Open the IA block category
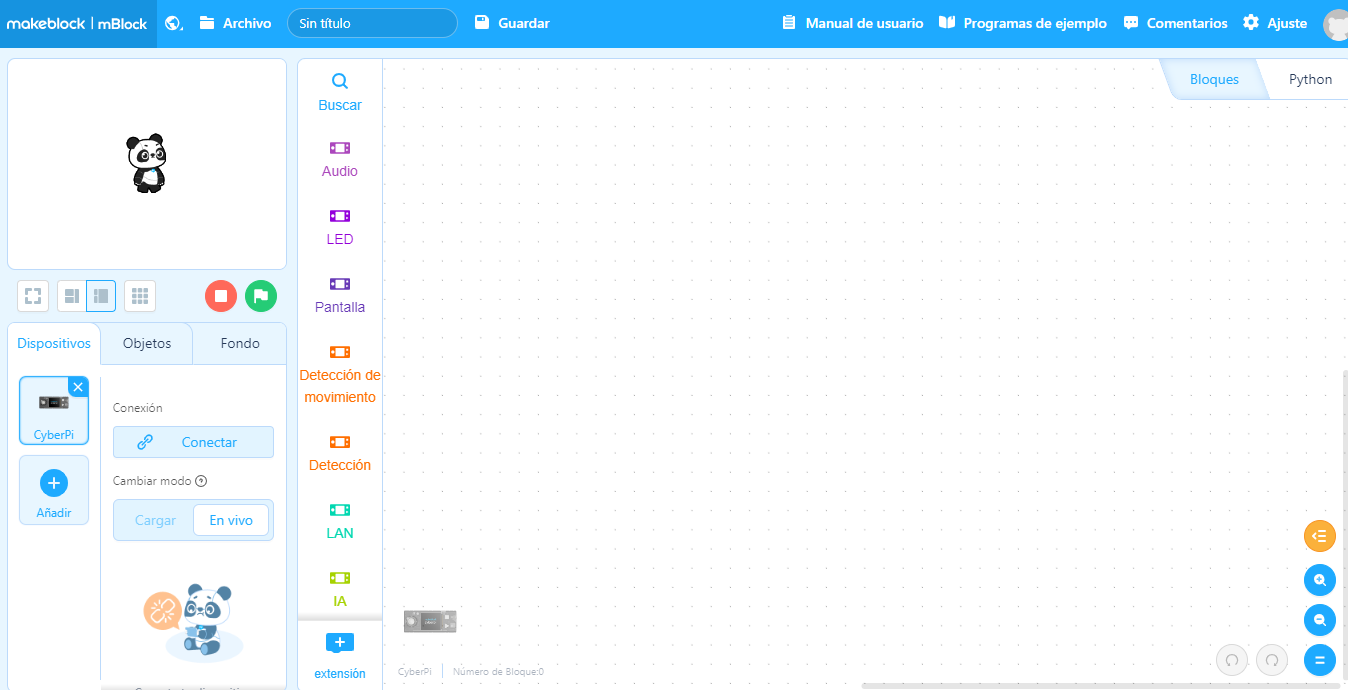The height and width of the screenshot is (690, 1348). pos(340,589)
